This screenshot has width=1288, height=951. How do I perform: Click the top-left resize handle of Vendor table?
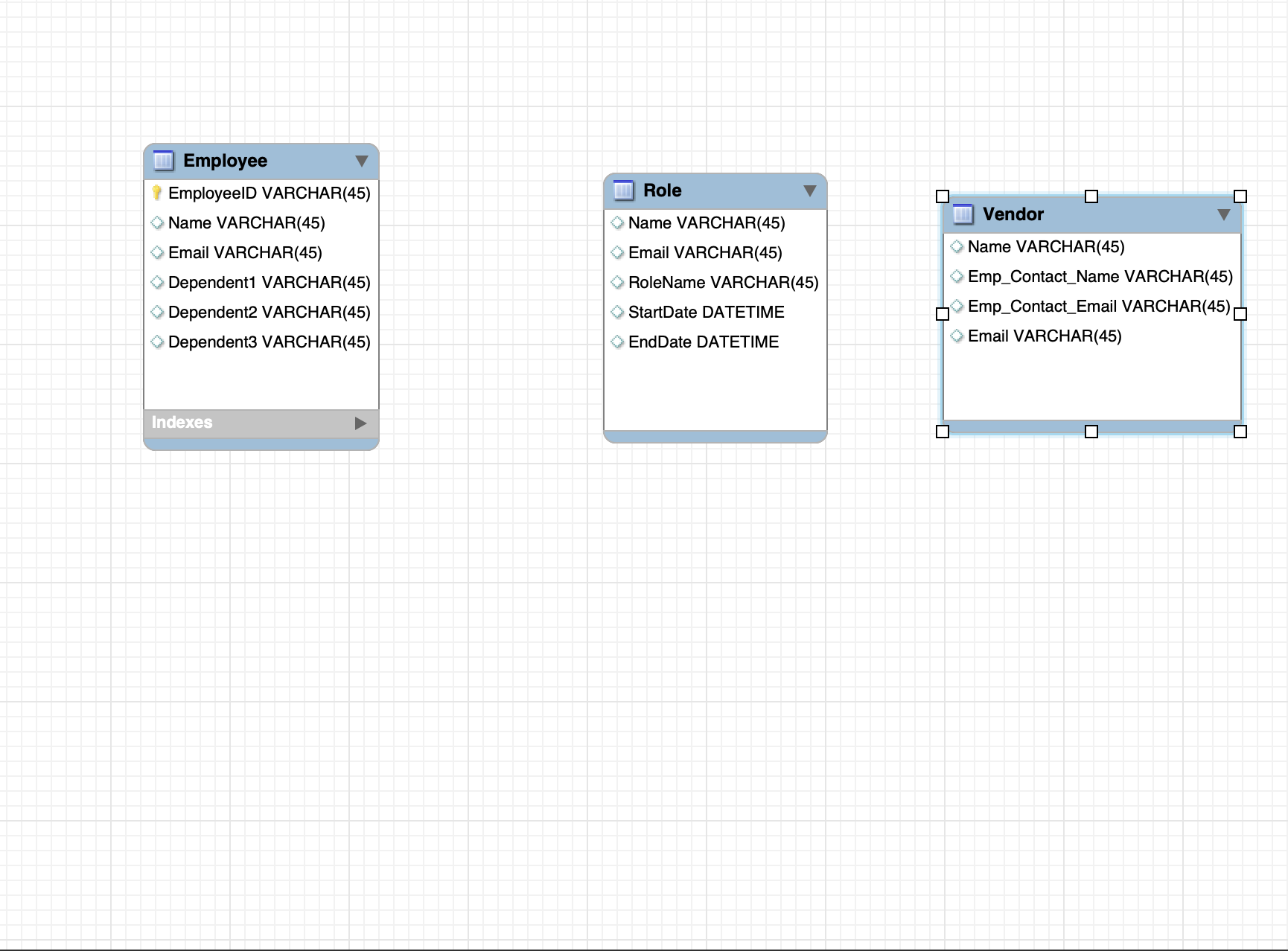coord(942,196)
